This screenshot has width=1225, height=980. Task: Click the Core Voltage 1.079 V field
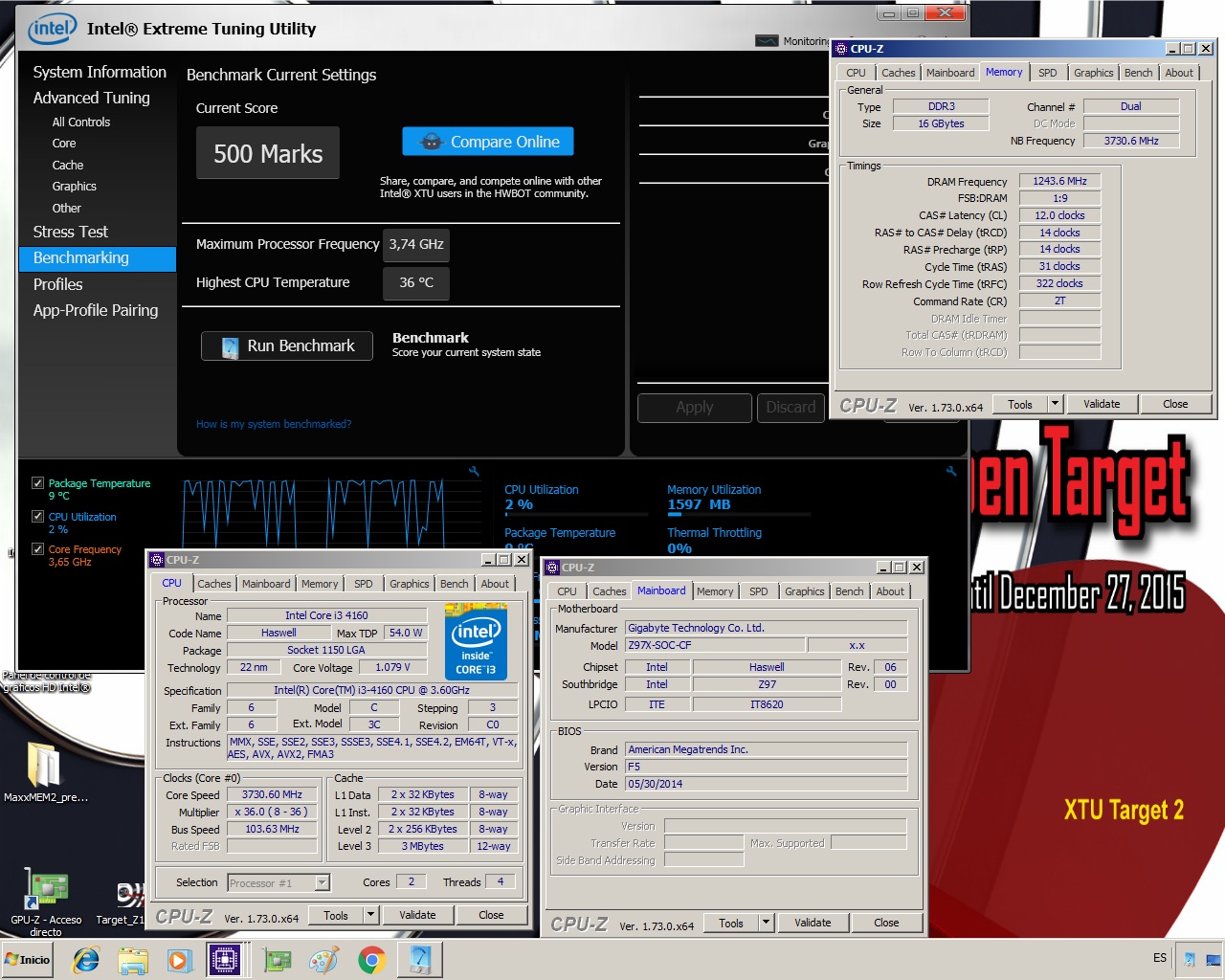[x=392, y=668]
